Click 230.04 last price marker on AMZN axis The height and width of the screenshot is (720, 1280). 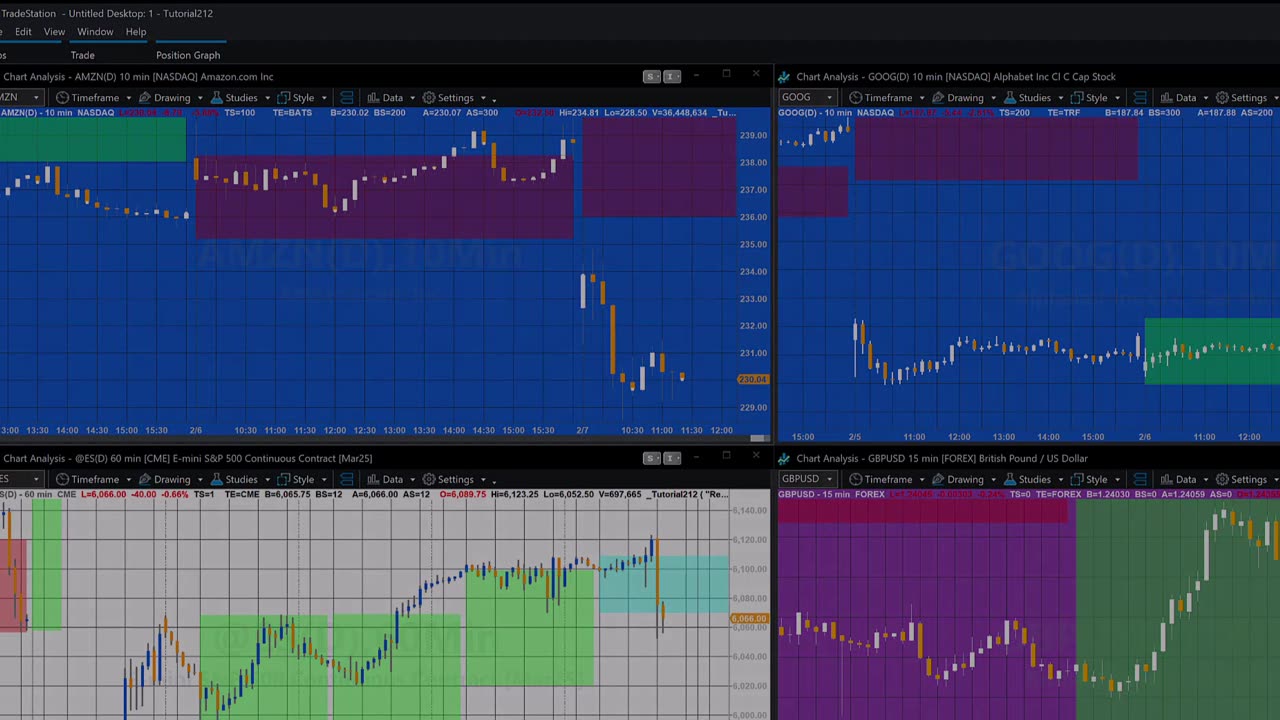(752, 379)
